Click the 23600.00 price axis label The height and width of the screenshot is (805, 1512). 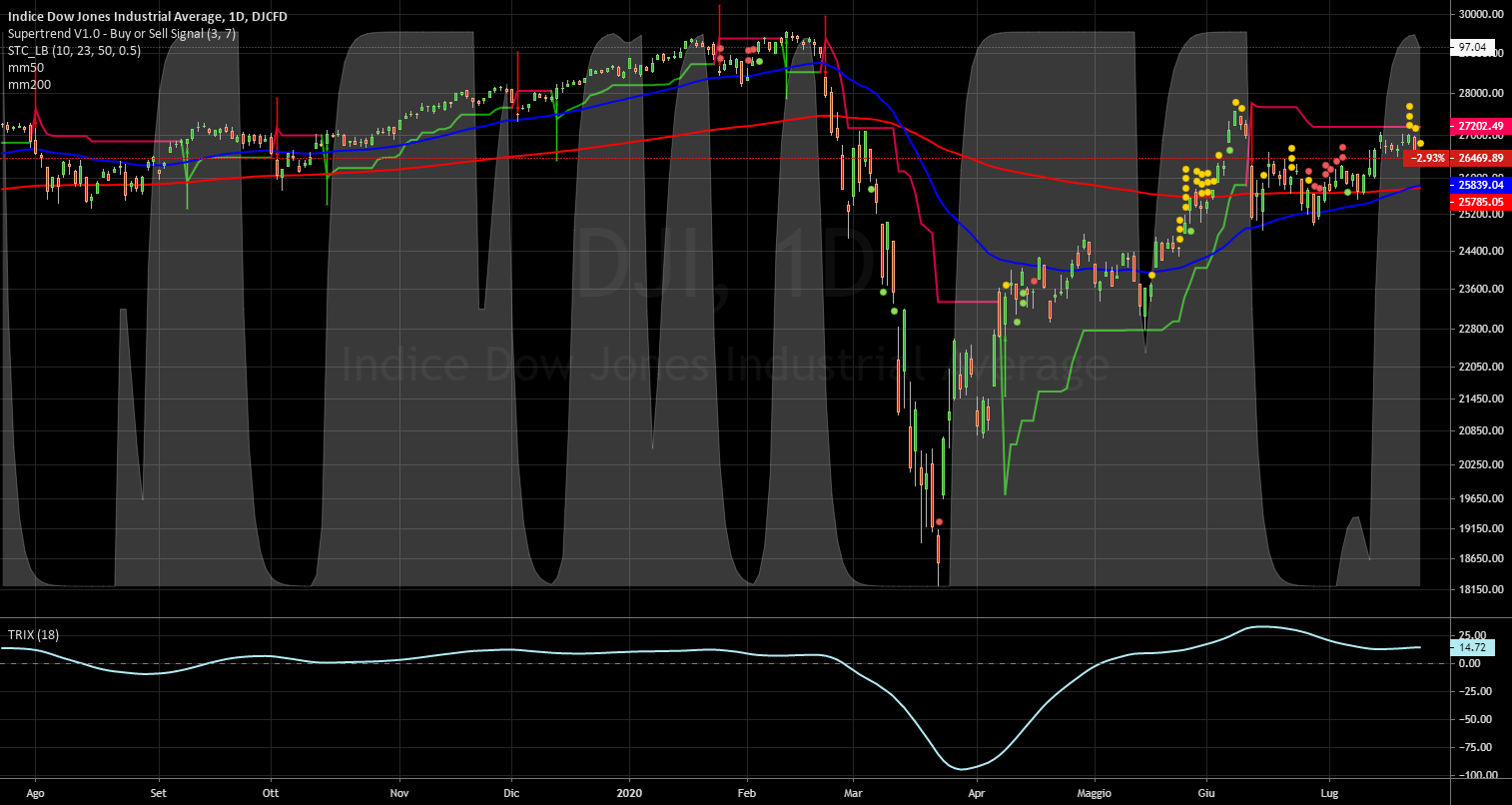1480,289
